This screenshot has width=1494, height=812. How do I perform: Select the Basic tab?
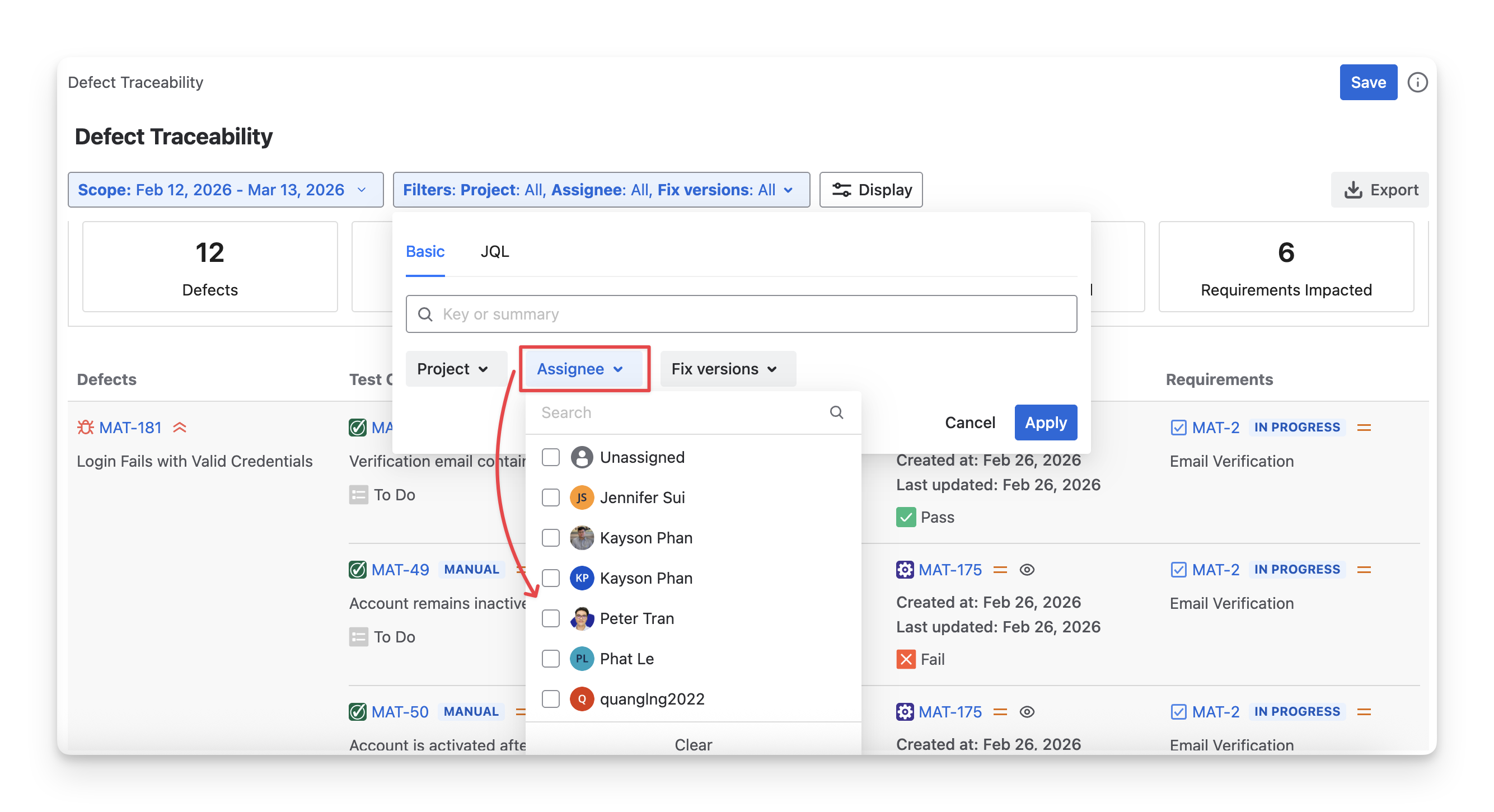tap(424, 252)
